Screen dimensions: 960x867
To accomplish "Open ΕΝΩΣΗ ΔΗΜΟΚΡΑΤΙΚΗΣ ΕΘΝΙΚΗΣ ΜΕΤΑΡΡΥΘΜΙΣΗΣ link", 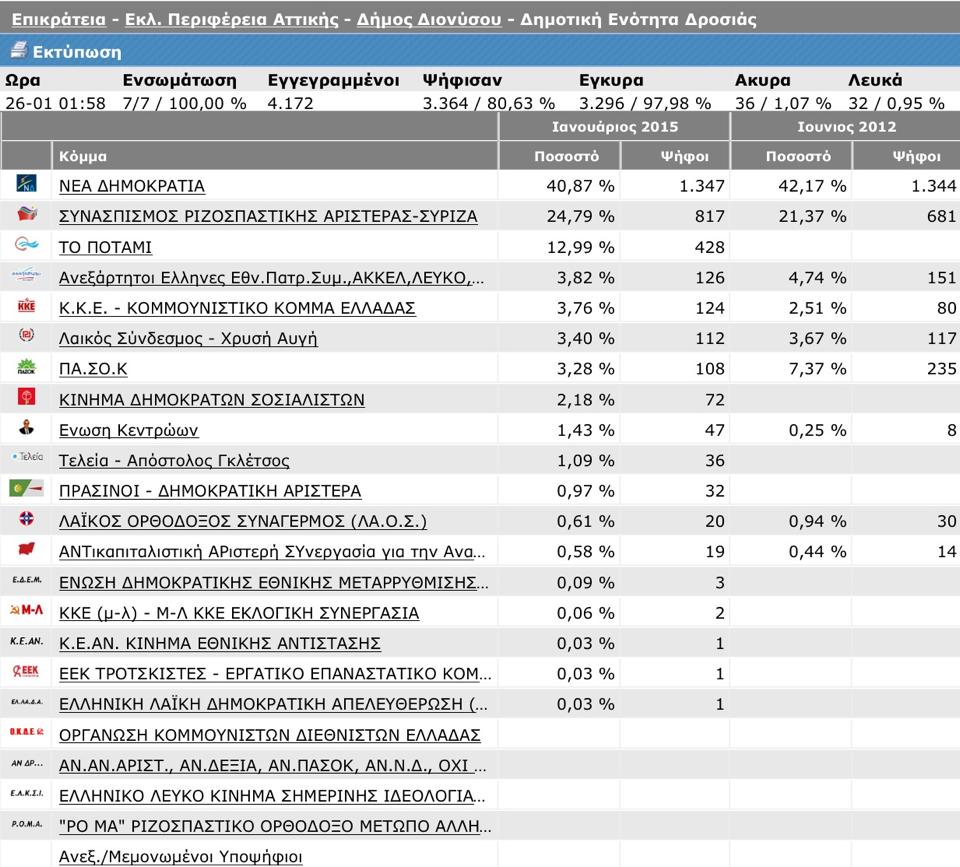I will [x=274, y=582].
